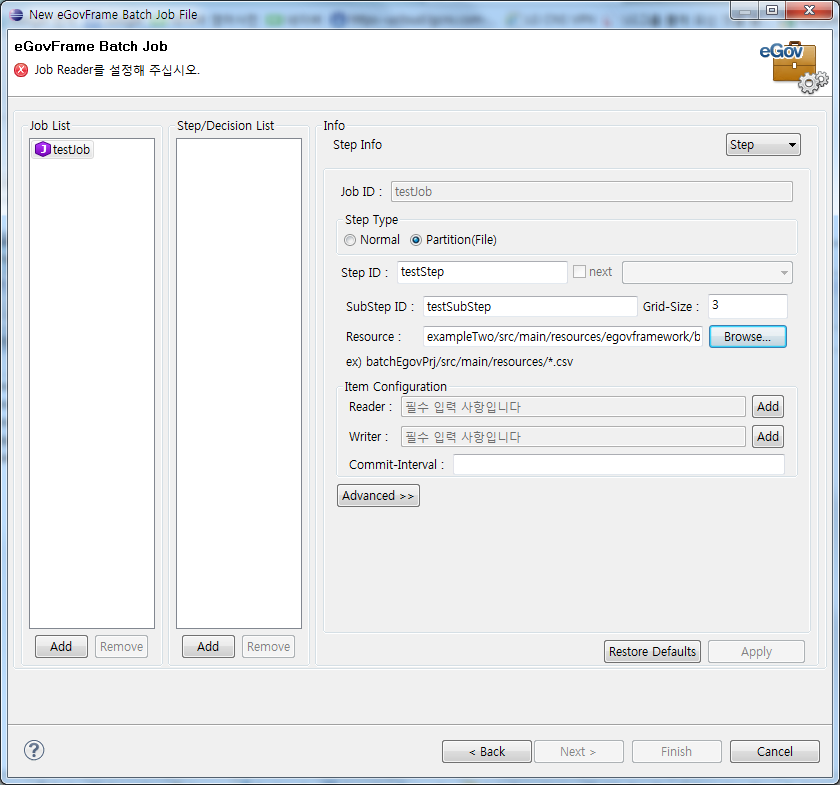Click the resource example path text
The image size is (840, 785).
click(459, 362)
